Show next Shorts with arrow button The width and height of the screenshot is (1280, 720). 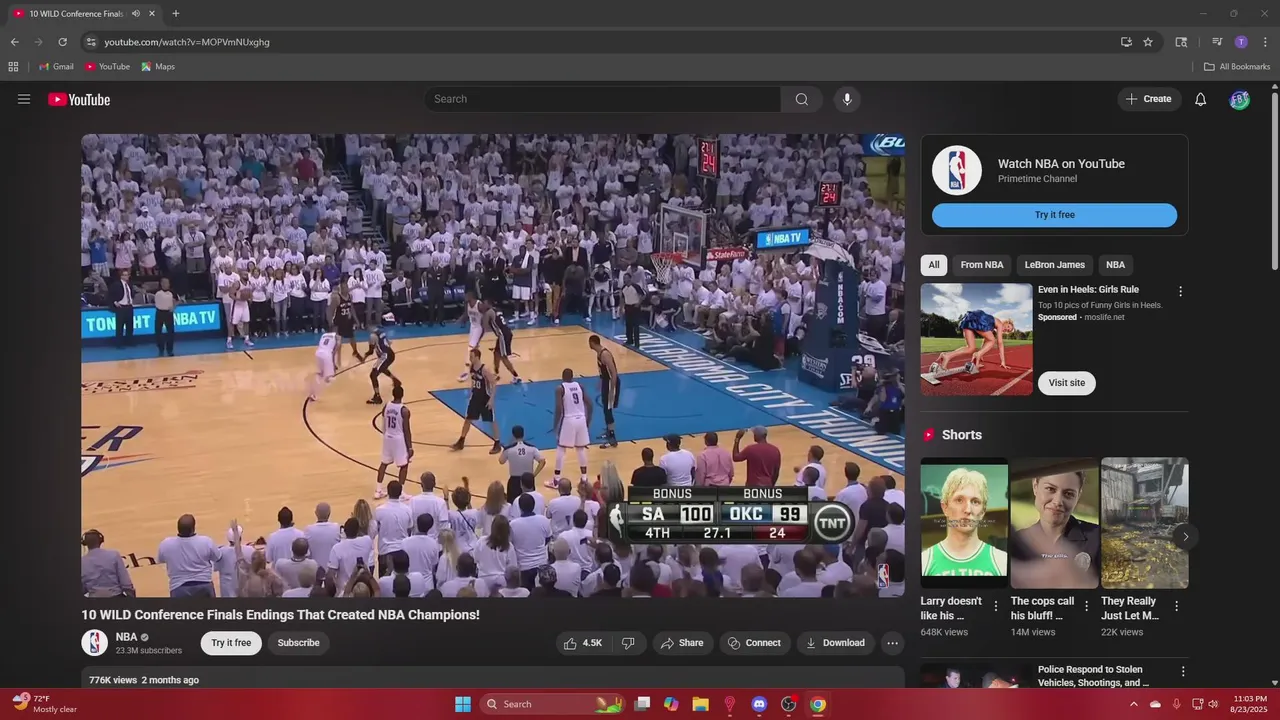1185,537
